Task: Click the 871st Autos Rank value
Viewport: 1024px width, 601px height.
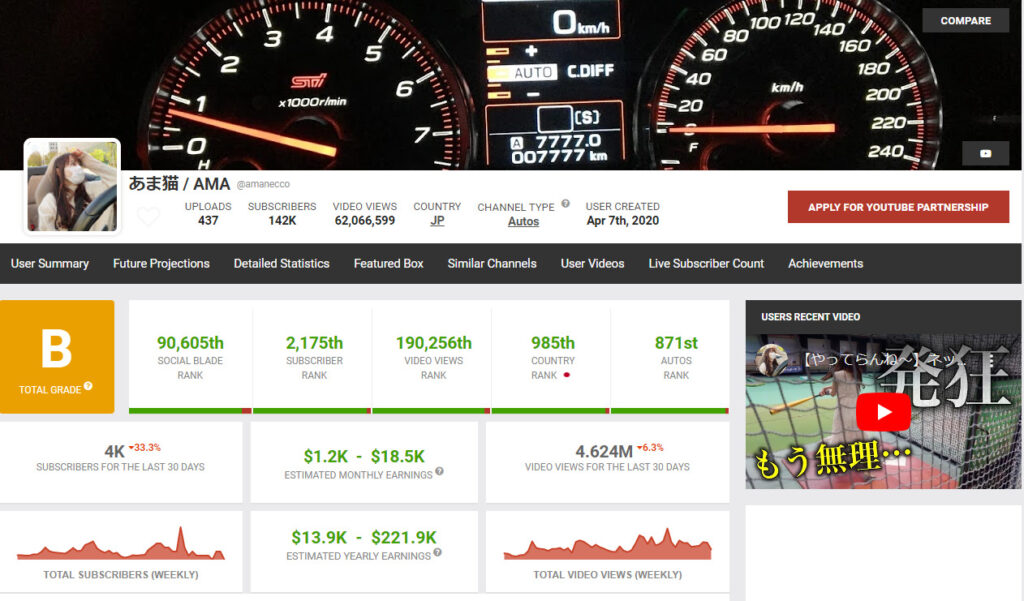Action: tap(676, 343)
